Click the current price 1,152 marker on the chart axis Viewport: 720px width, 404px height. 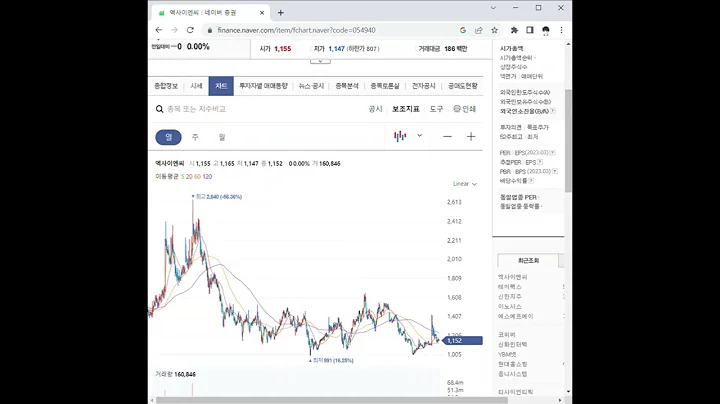pyautogui.click(x=464, y=341)
